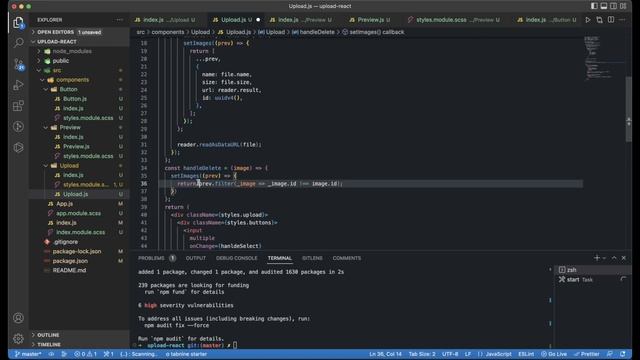This screenshot has width=640, height=360.
Task: Open .gitignore in the file tree
Action: 79,242
